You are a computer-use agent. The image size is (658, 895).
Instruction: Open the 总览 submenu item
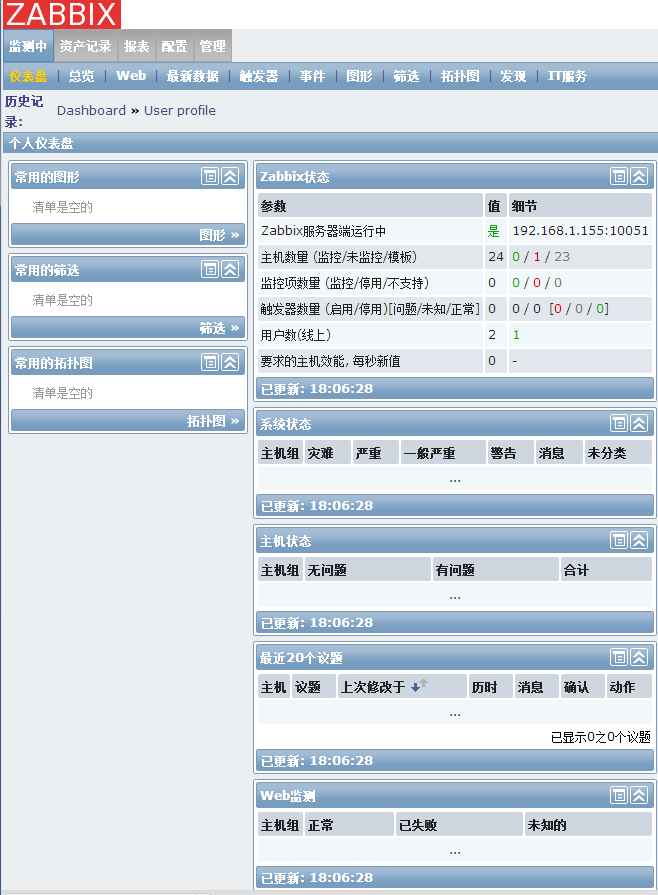pyautogui.click(x=82, y=76)
